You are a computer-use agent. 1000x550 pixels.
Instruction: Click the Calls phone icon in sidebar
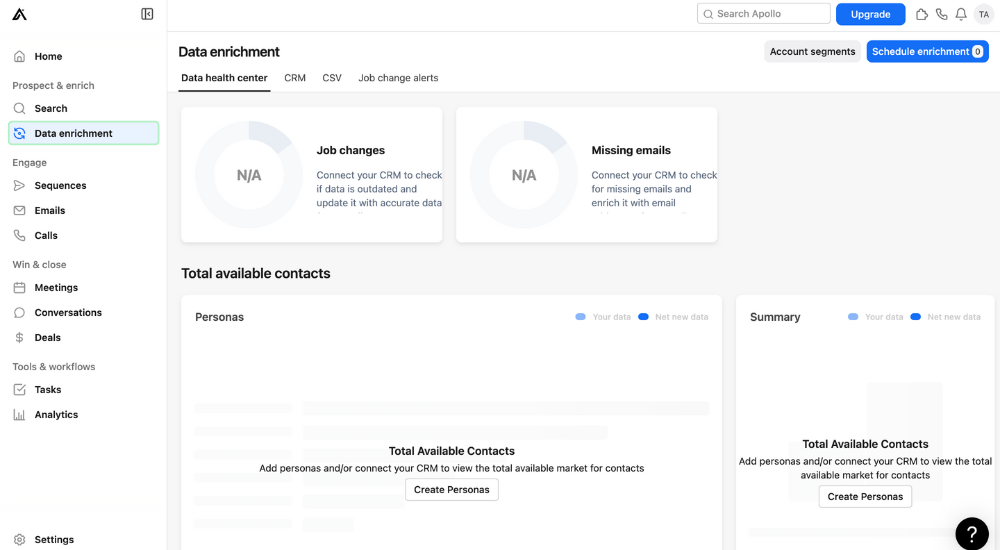20,235
